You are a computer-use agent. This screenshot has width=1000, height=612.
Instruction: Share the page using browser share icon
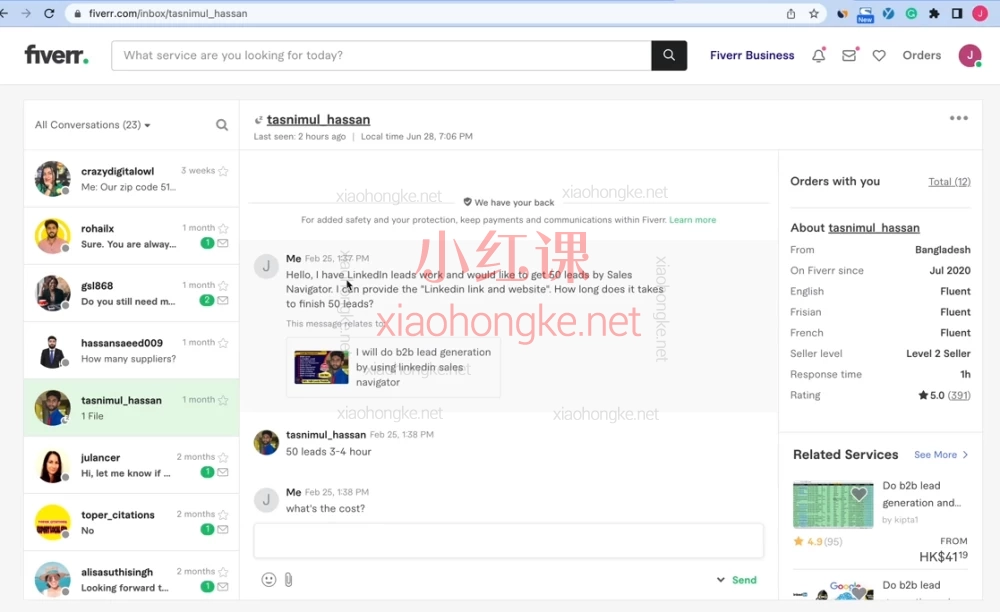click(x=791, y=13)
